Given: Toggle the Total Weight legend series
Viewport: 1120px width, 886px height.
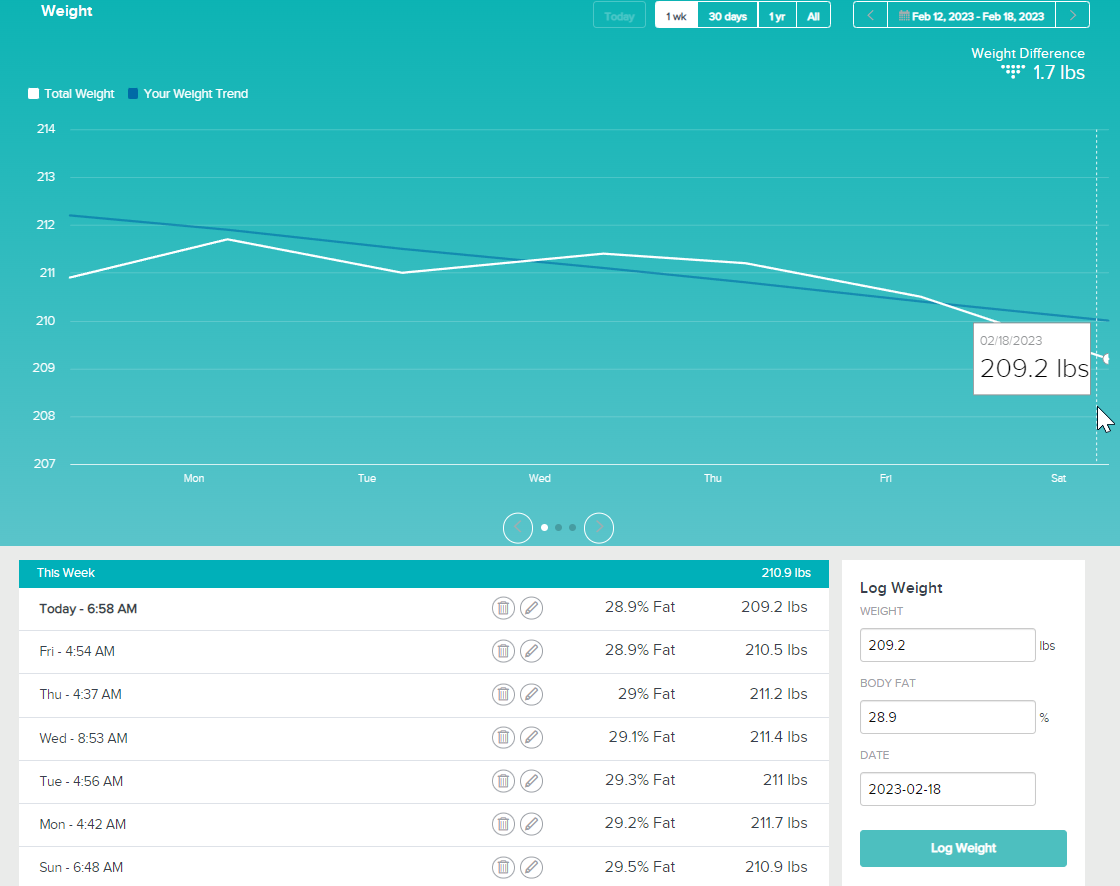Looking at the screenshot, I should [x=71, y=94].
